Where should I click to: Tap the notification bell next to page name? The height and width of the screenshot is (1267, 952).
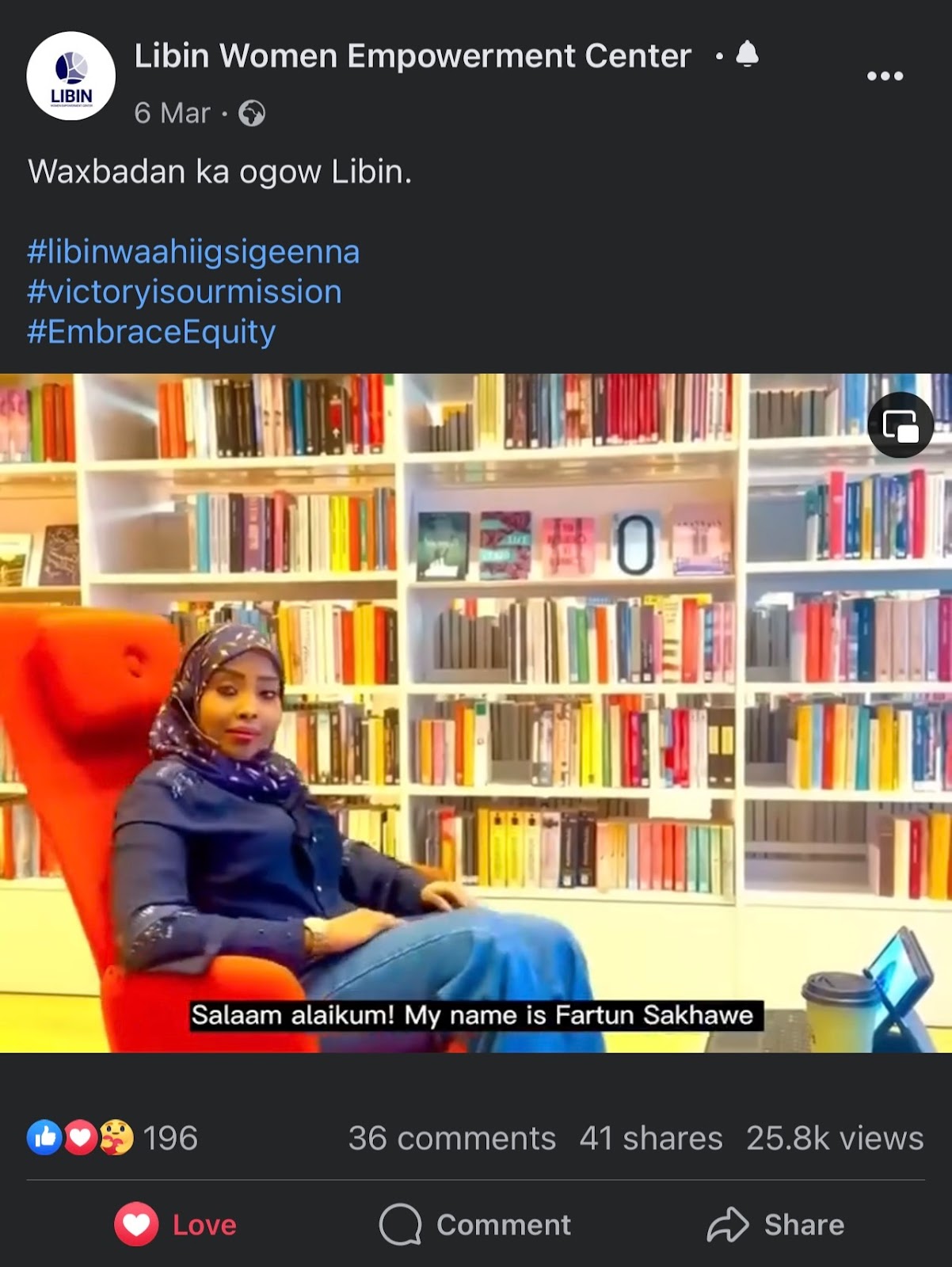click(x=748, y=55)
